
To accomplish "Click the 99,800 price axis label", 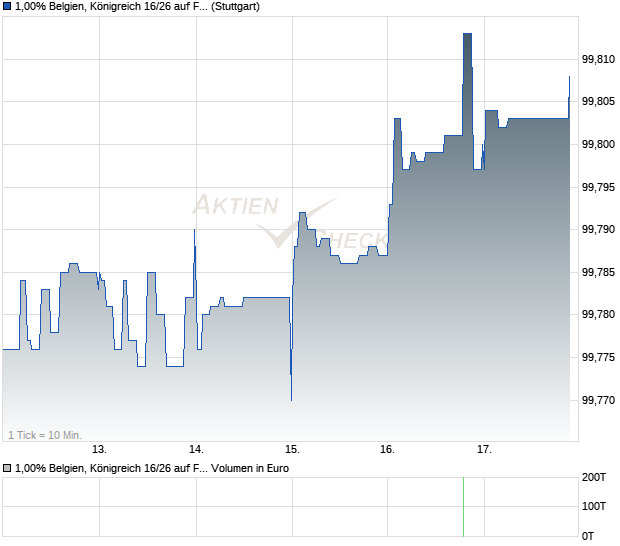I will click(x=599, y=144).
